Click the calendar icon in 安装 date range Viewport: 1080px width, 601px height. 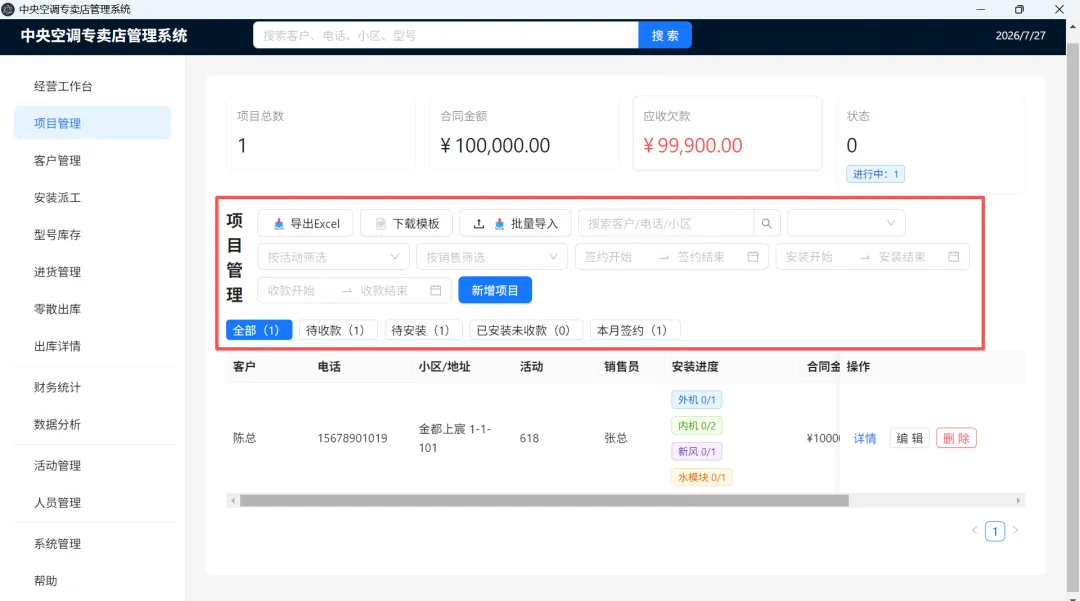coord(953,257)
